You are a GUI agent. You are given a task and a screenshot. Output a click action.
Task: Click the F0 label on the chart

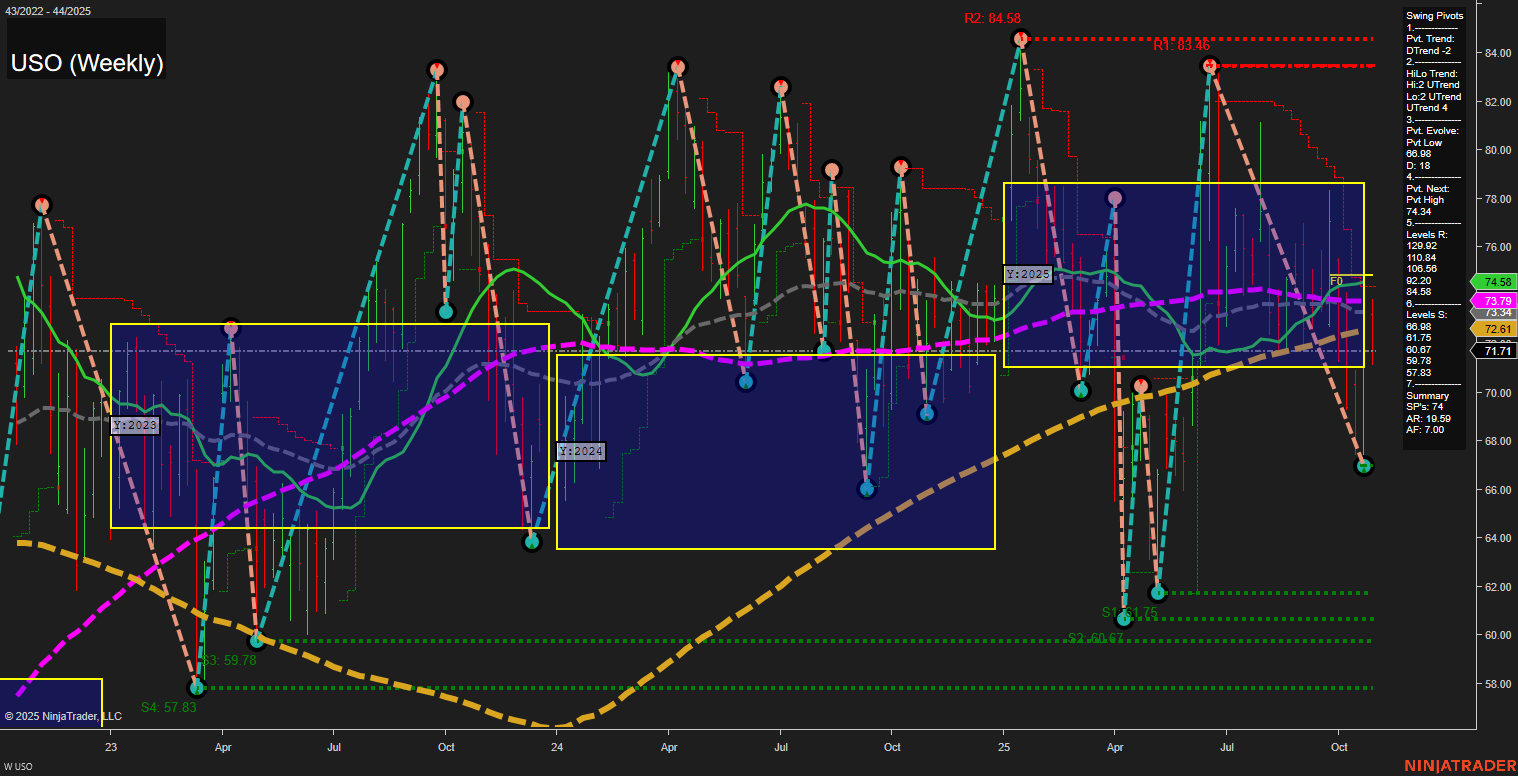[x=1336, y=281]
